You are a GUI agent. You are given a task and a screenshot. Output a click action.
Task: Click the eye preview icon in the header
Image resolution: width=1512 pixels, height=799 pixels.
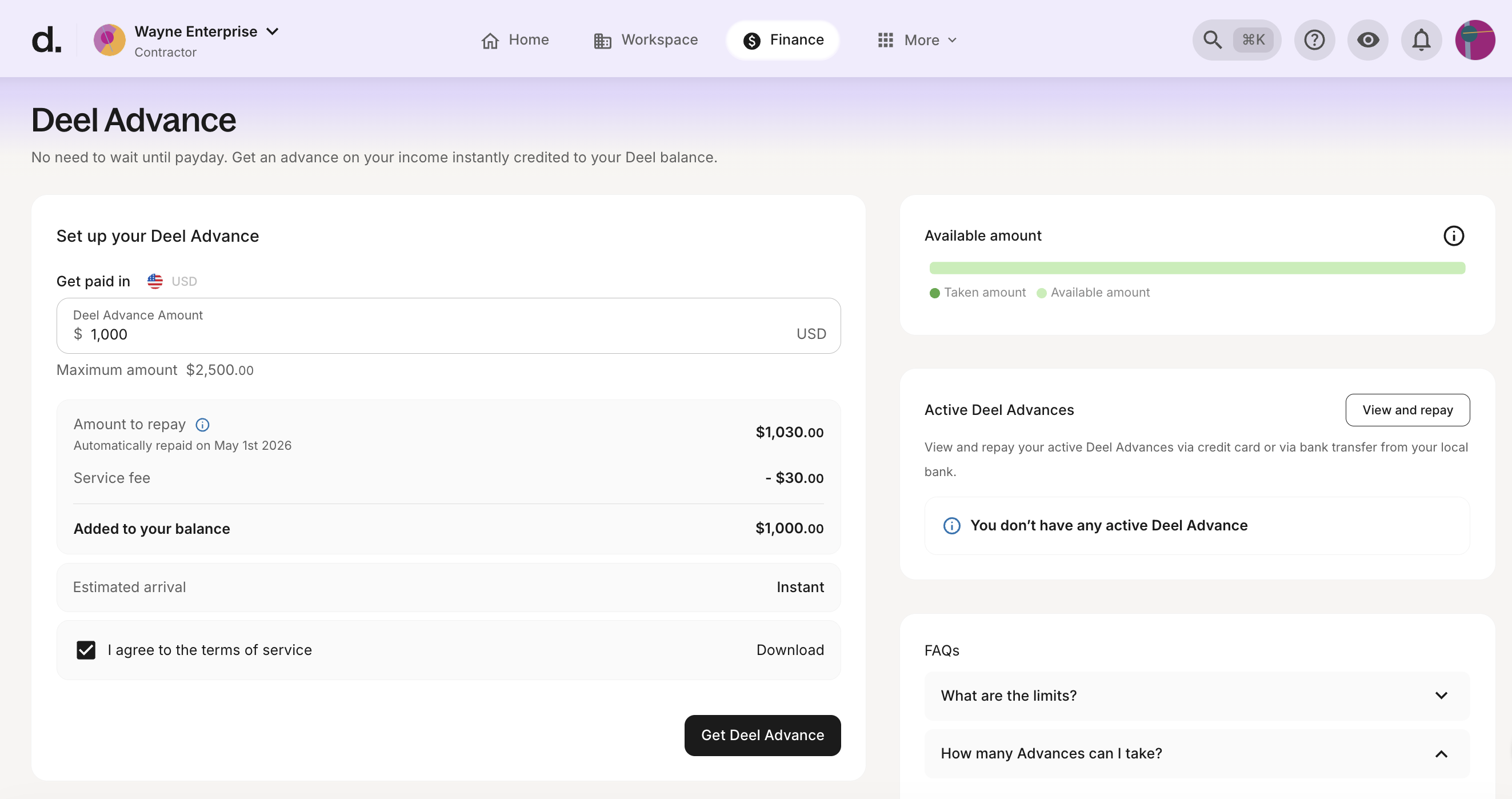tap(1367, 39)
